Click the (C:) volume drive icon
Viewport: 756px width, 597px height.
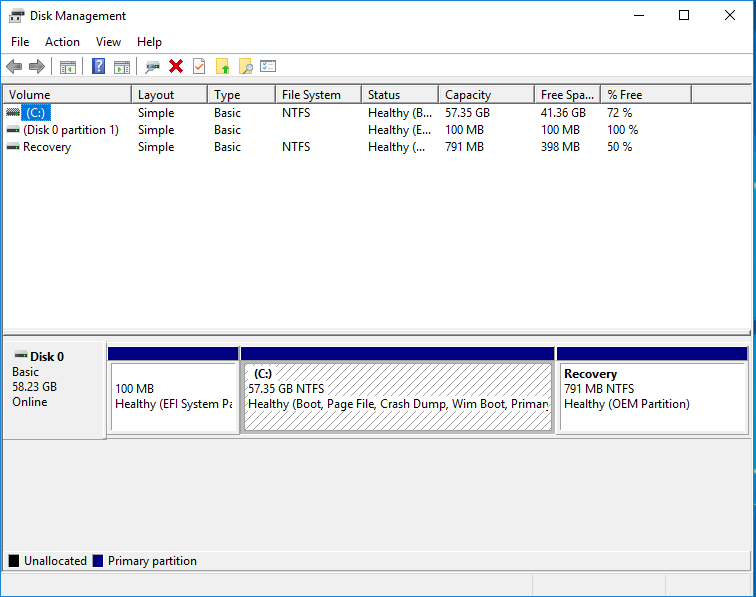point(13,112)
